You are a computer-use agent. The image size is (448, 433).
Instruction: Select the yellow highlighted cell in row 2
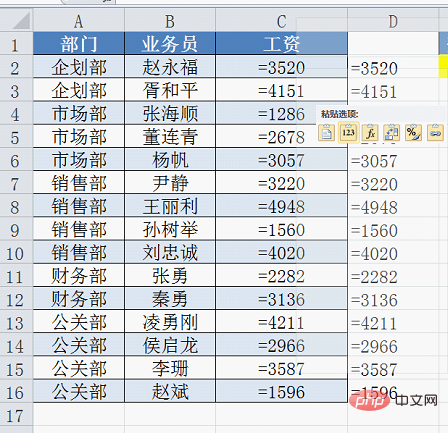[443, 67]
